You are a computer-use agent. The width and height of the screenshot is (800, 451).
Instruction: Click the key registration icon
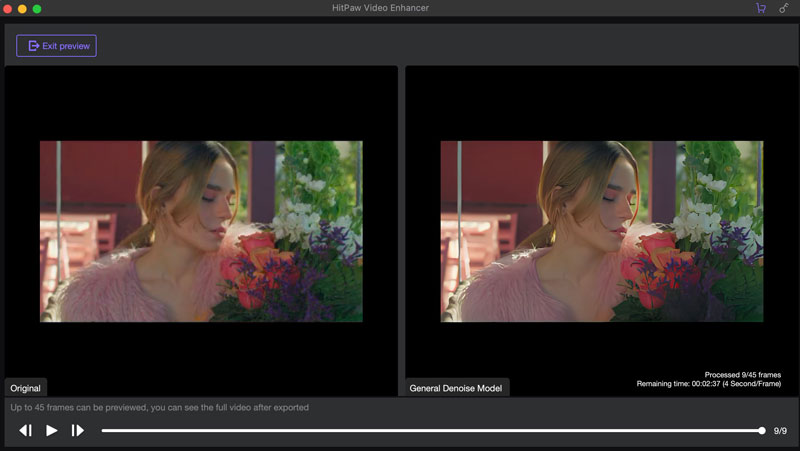click(x=783, y=8)
